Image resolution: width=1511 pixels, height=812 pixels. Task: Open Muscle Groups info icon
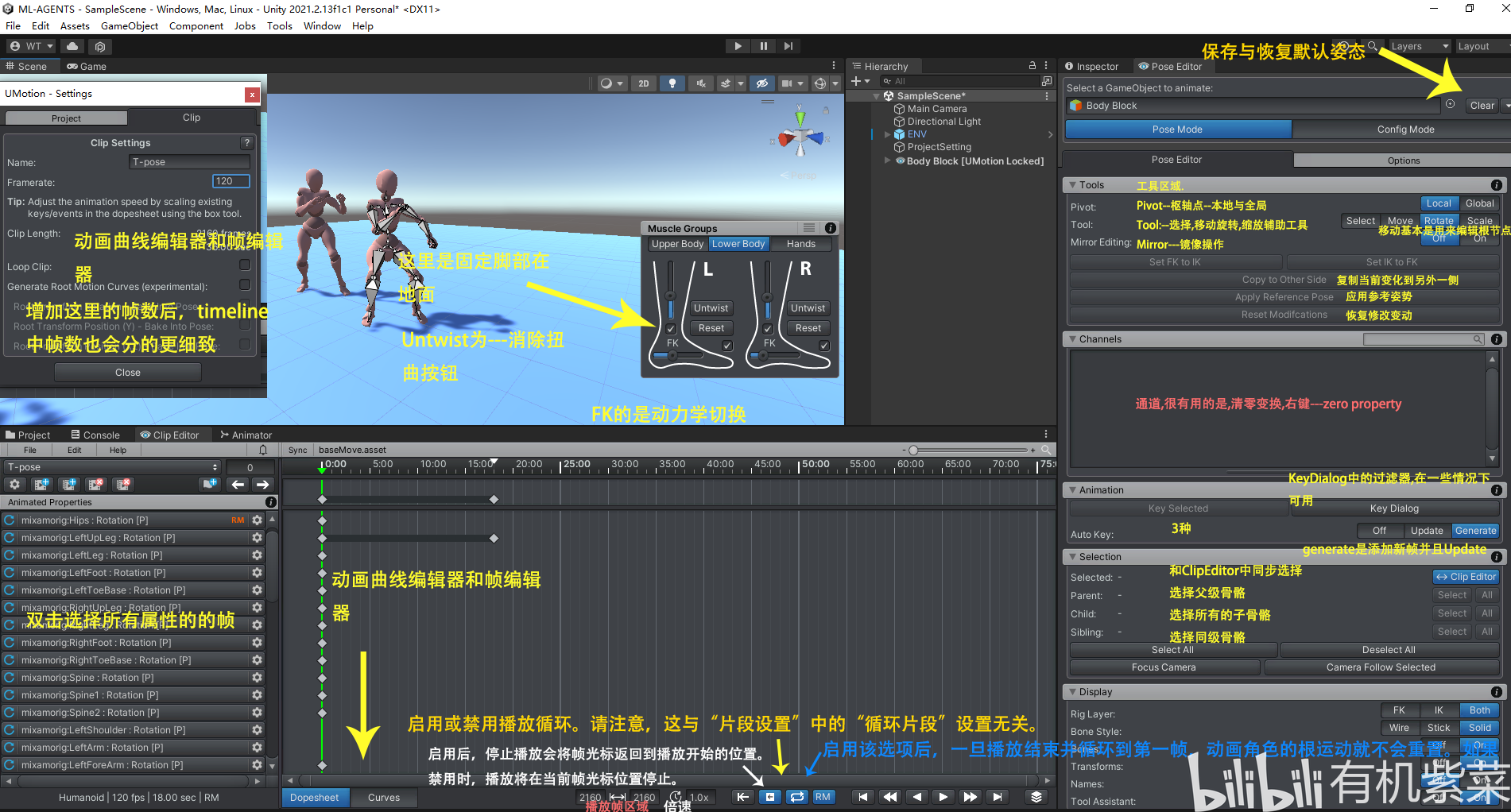pyautogui.click(x=831, y=228)
